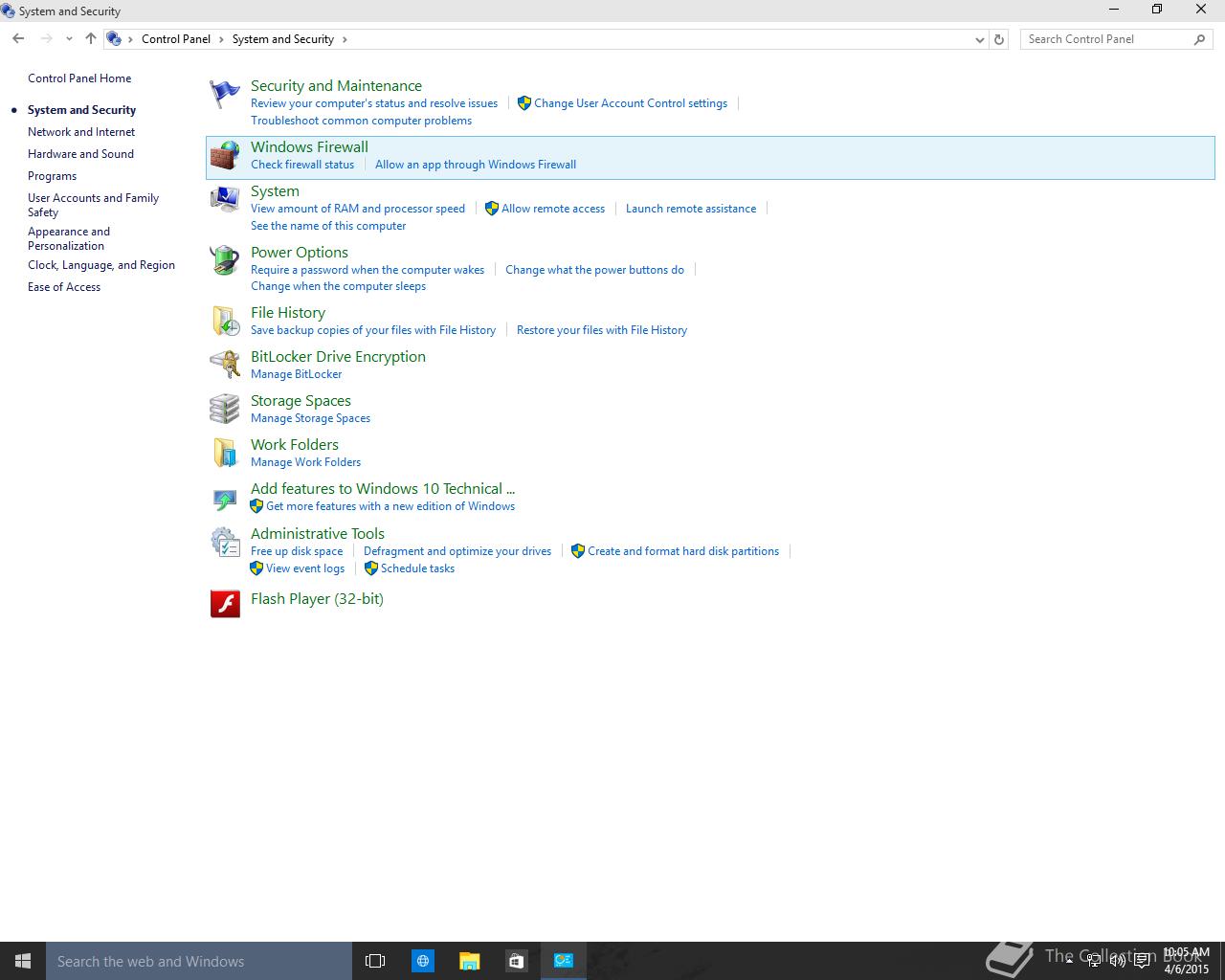Open Manage BitLocker link
The image size is (1225, 980).
(x=296, y=374)
